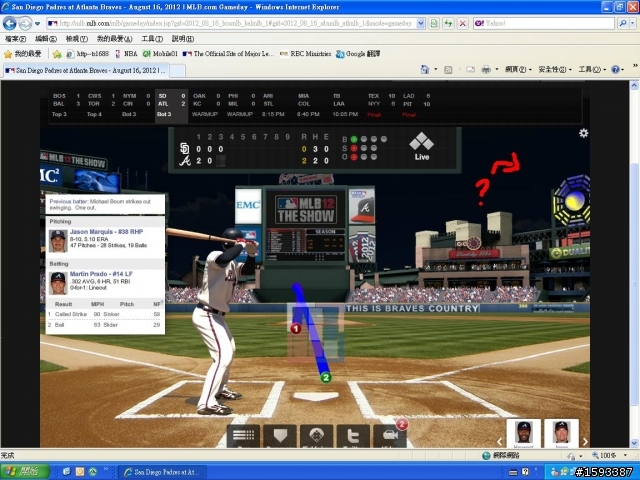Click the Live diamond indicator

422,146
